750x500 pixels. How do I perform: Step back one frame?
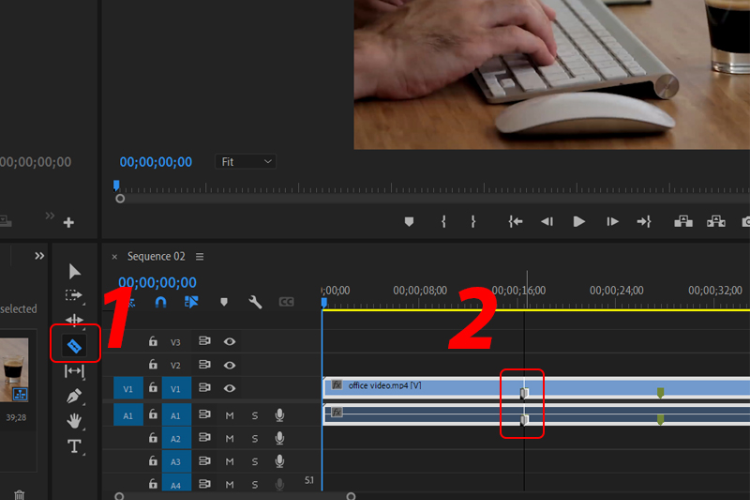coord(547,222)
